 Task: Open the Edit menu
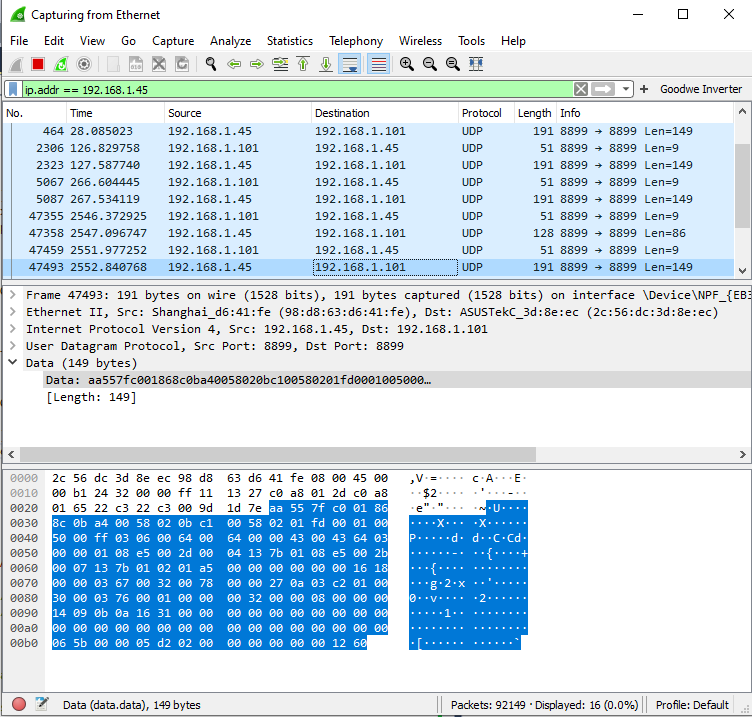tap(54, 41)
